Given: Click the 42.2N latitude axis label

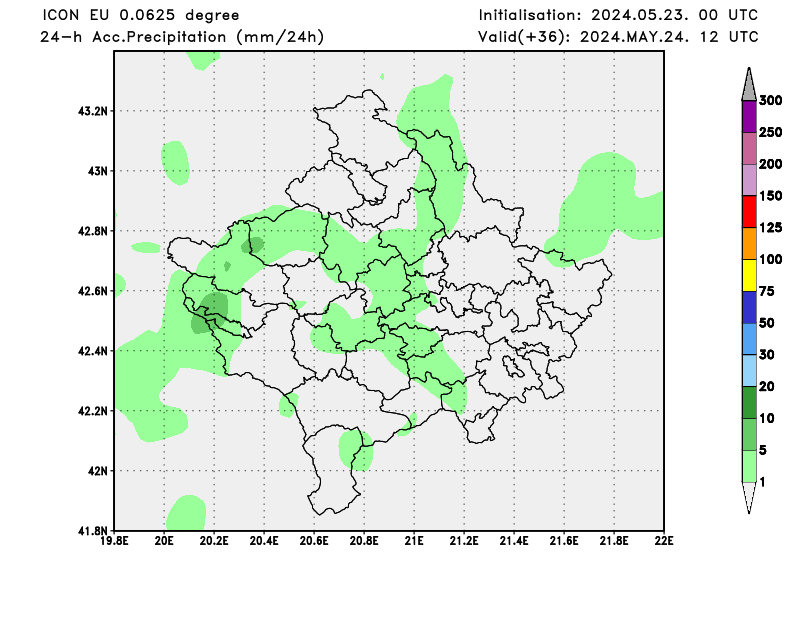Looking at the screenshot, I should (x=93, y=411).
